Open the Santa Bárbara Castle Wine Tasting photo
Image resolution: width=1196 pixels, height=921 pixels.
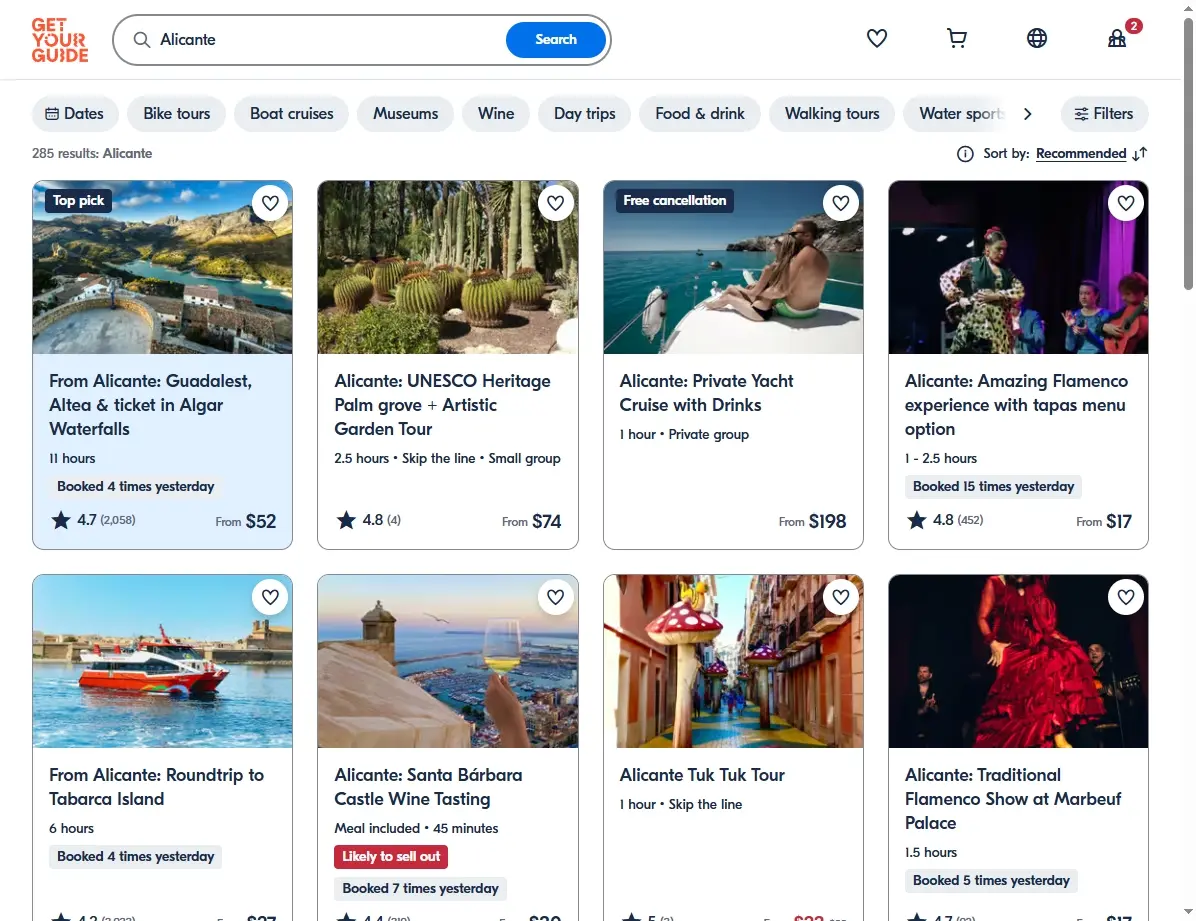448,662
